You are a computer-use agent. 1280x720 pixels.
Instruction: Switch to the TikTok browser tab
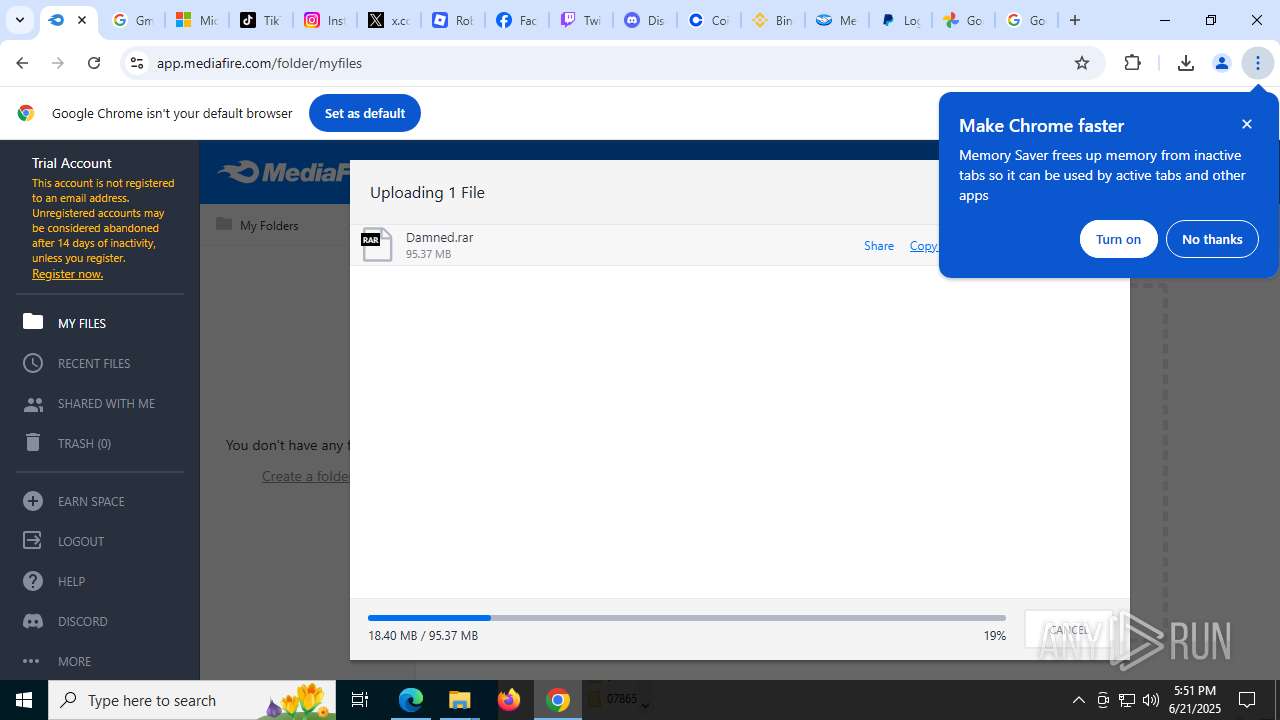pos(260,20)
